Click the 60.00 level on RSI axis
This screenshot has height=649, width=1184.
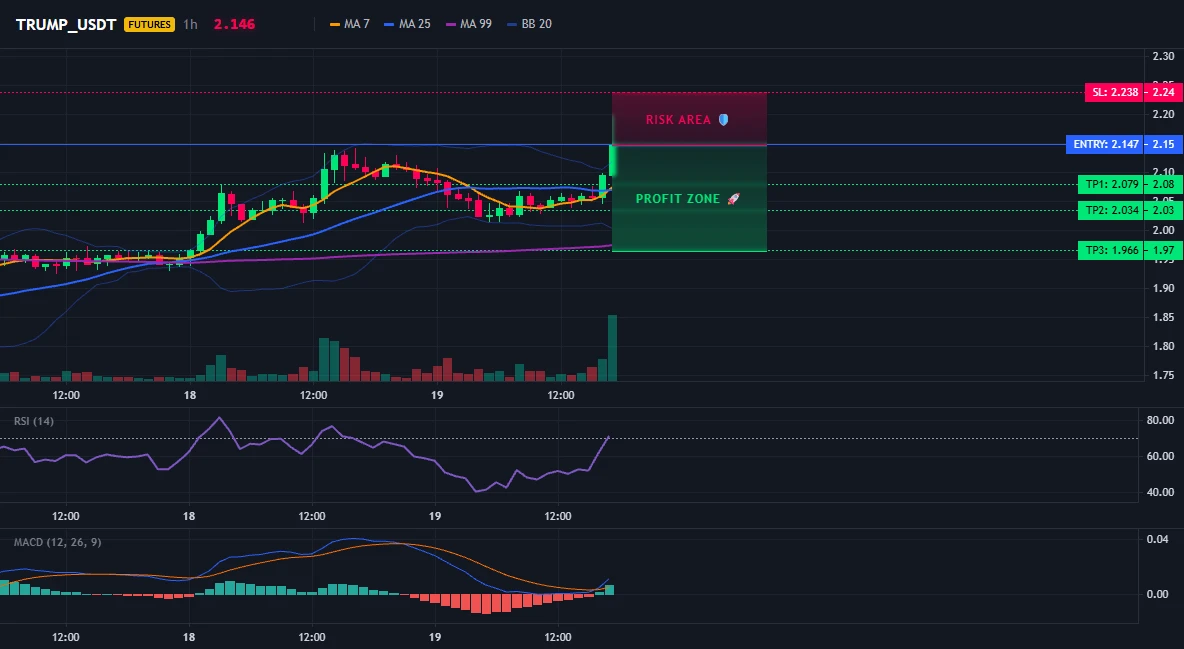coord(1160,456)
